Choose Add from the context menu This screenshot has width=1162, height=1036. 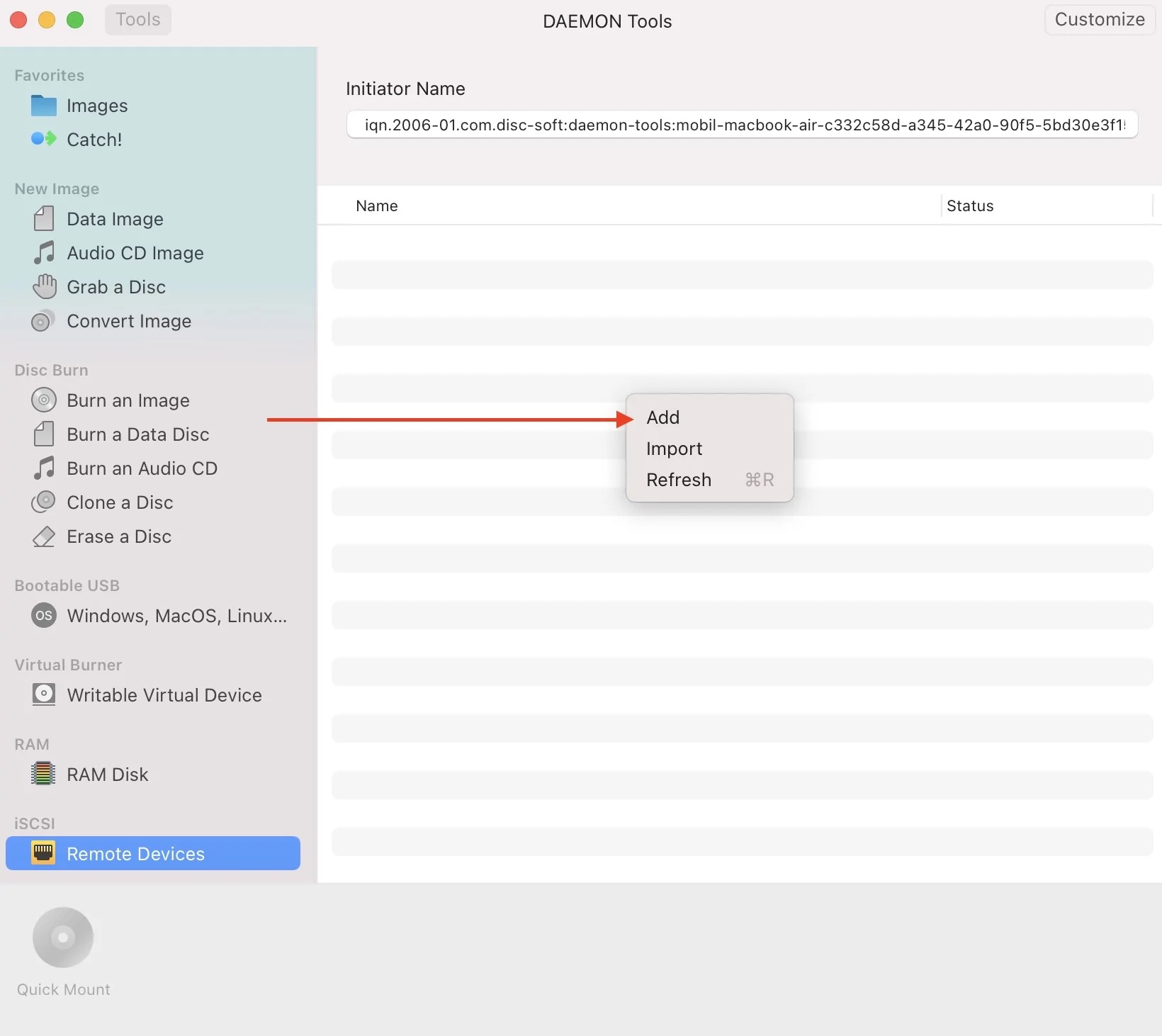663,417
